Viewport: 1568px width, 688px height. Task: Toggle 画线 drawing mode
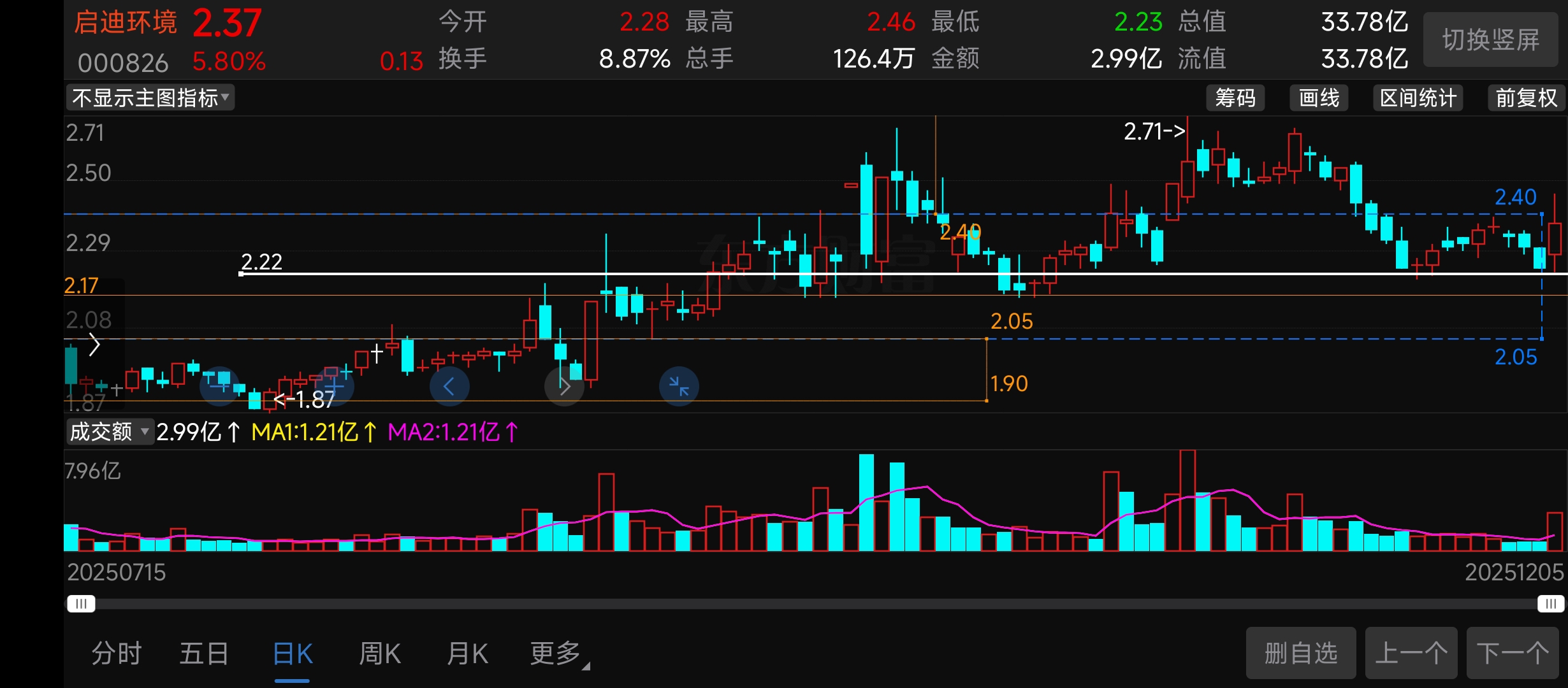pos(1319,98)
